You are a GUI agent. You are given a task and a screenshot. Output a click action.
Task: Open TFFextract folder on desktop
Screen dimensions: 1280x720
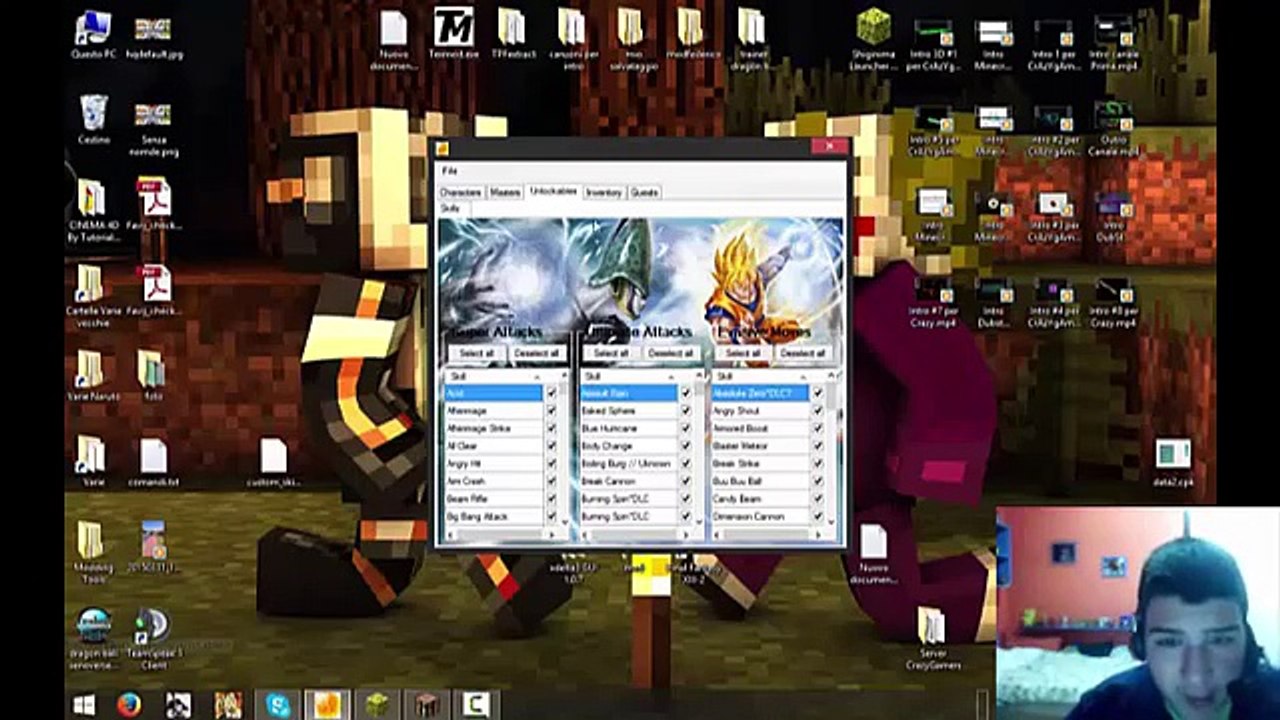(x=512, y=33)
